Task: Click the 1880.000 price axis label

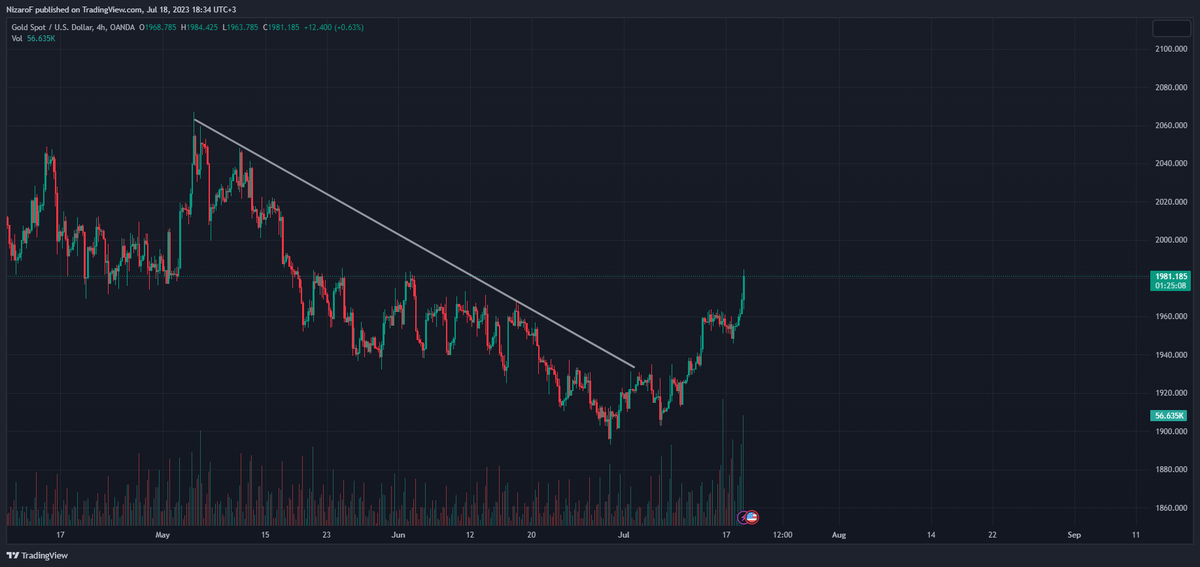Action: [x=1170, y=470]
